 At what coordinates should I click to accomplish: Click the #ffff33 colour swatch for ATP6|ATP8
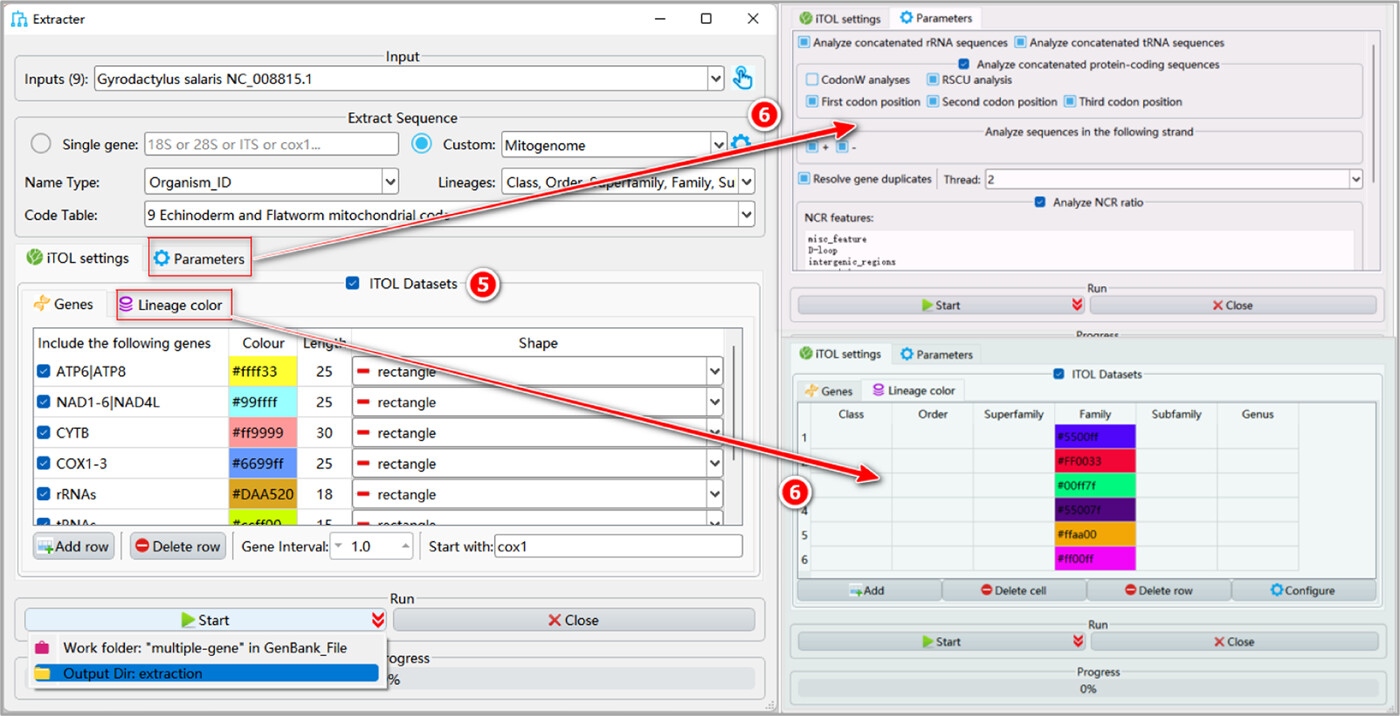coord(264,371)
